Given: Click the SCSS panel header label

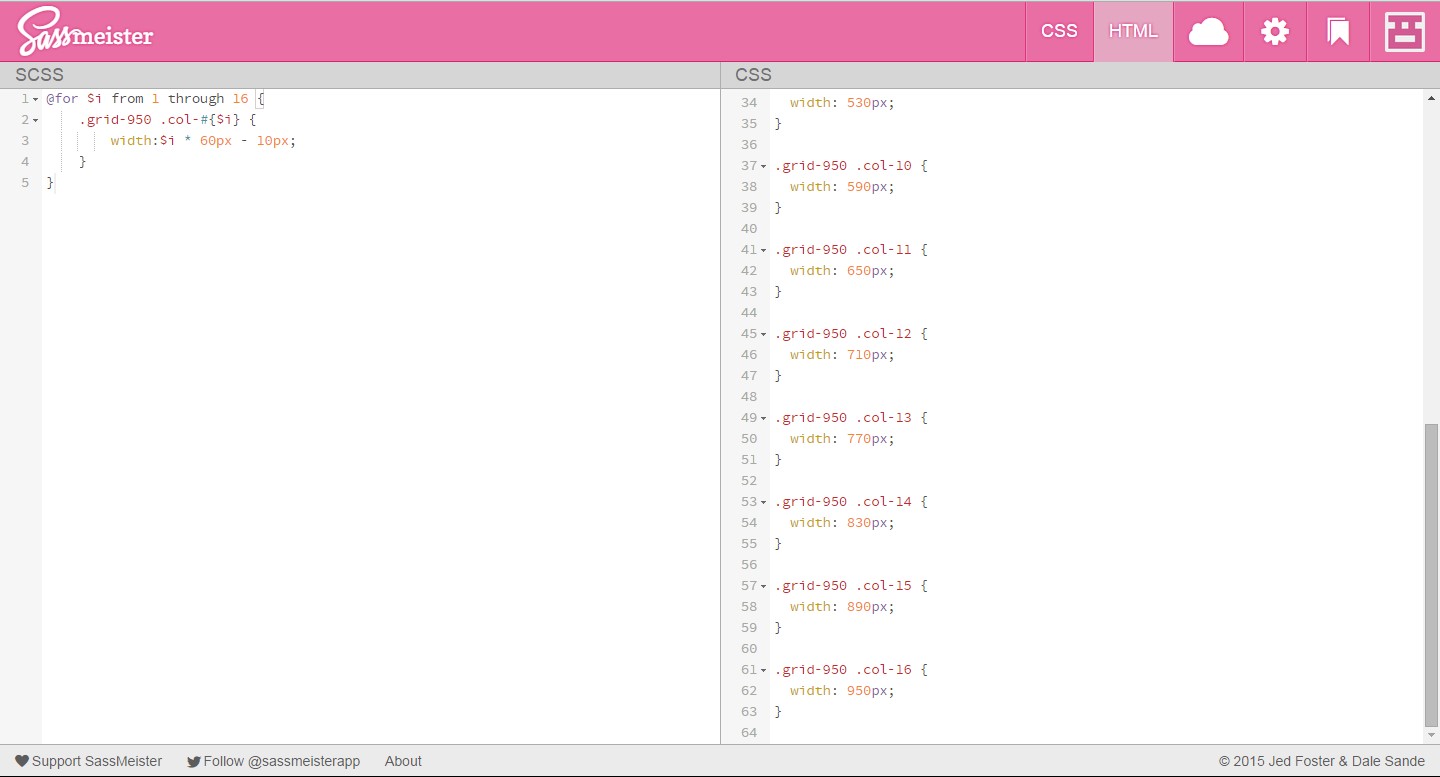Looking at the screenshot, I should [x=39, y=75].
